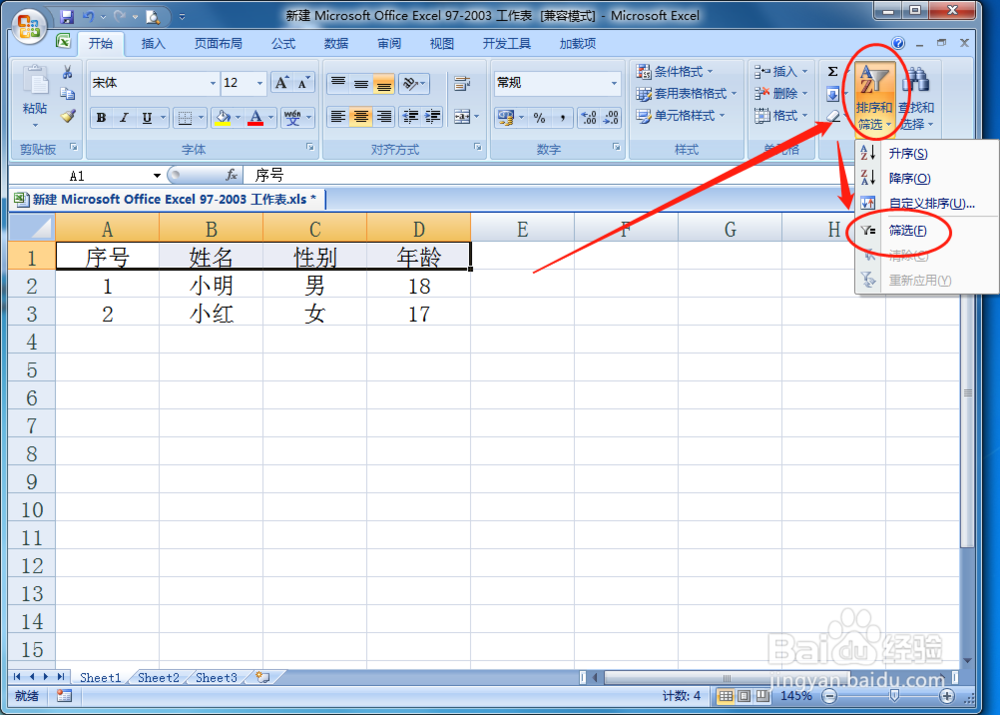Image resolution: width=1000 pixels, height=715 pixels.
Task: Switch to the 页面布局 ribbon tab
Action: [218, 43]
